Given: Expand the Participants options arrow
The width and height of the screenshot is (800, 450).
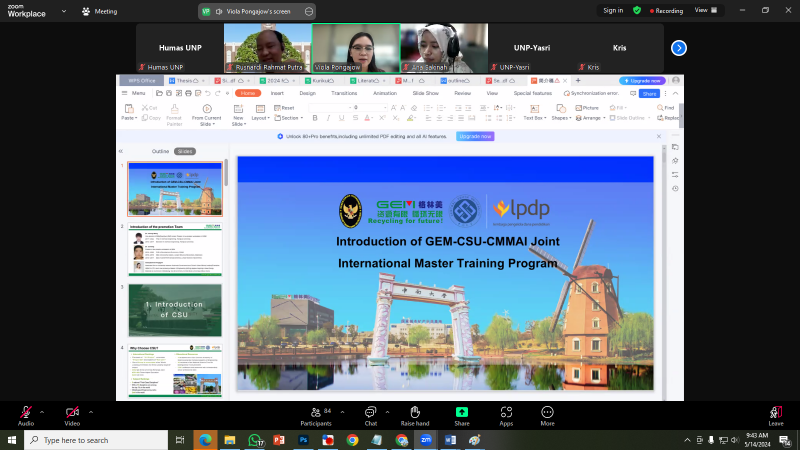Looking at the screenshot, I should [342, 412].
